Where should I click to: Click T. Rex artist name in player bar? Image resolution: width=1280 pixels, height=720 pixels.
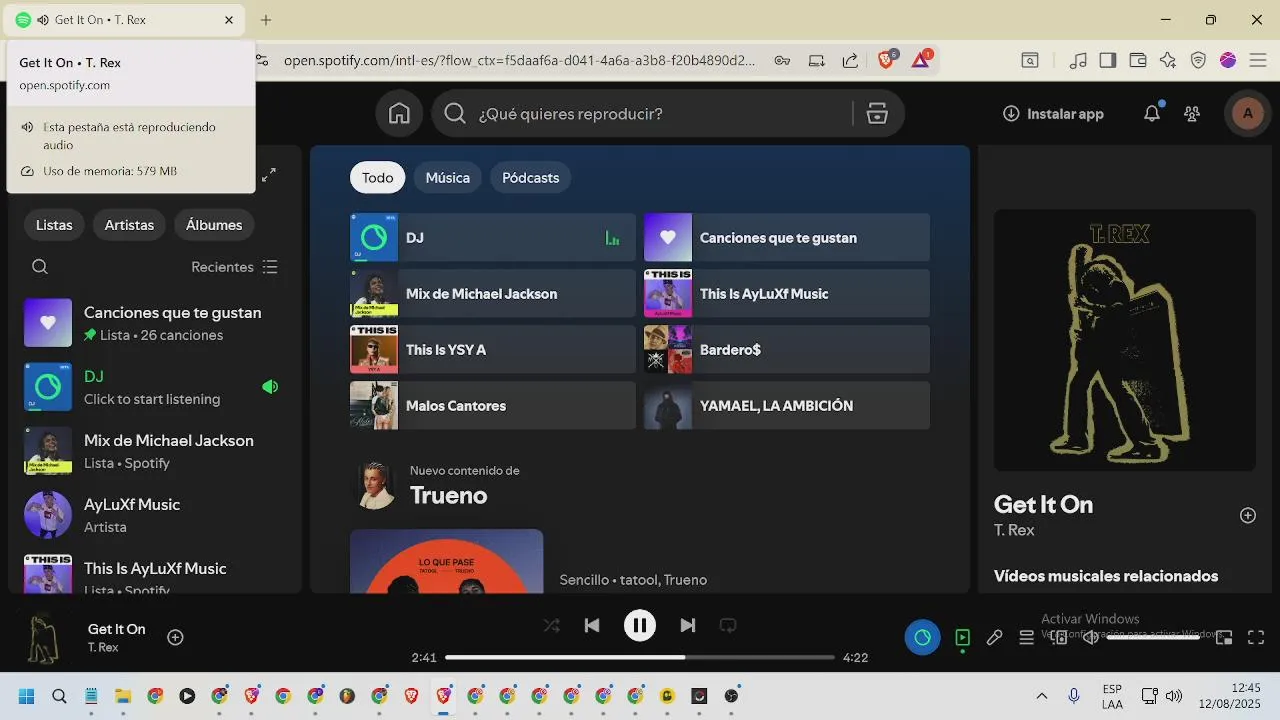[103, 648]
